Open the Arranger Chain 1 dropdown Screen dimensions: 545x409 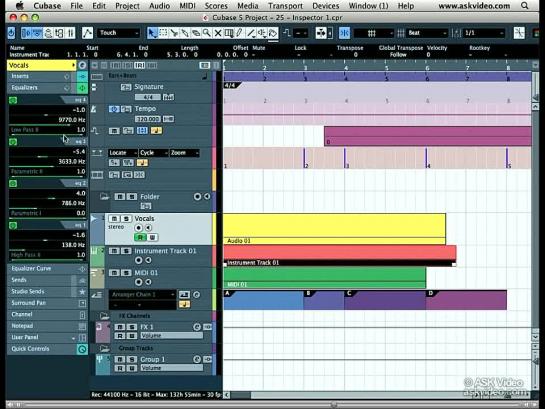[143, 295]
